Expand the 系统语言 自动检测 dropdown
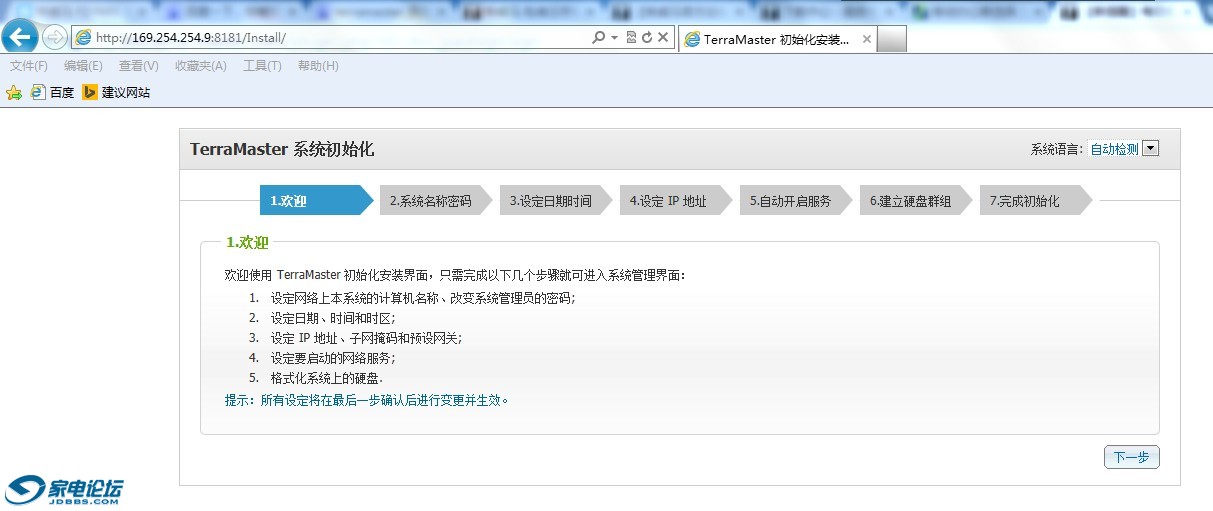 point(1150,149)
